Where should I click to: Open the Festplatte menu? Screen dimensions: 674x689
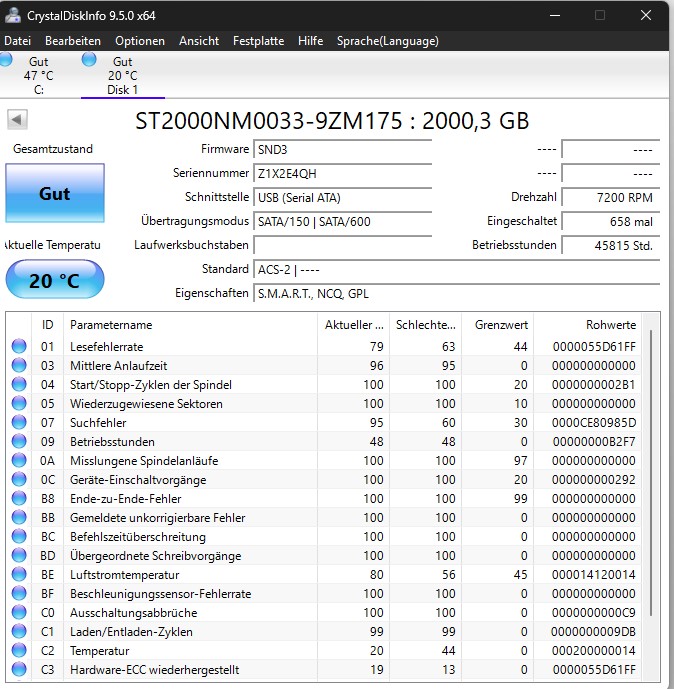tap(258, 41)
